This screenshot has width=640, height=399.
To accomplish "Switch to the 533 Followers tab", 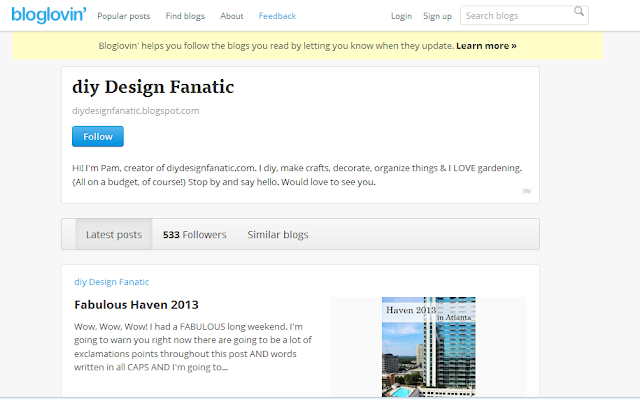I will click(x=194, y=235).
